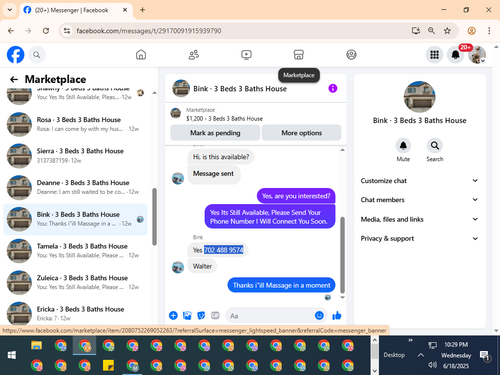Send a thumbs-up like
500x375 pixels.
pyautogui.click(x=337, y=315)
